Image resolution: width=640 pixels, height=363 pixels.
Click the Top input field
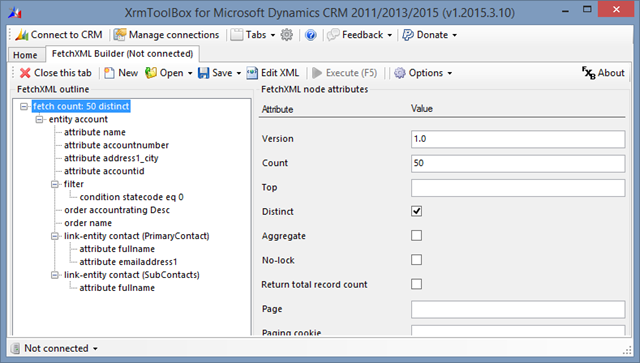pos(518,188)
